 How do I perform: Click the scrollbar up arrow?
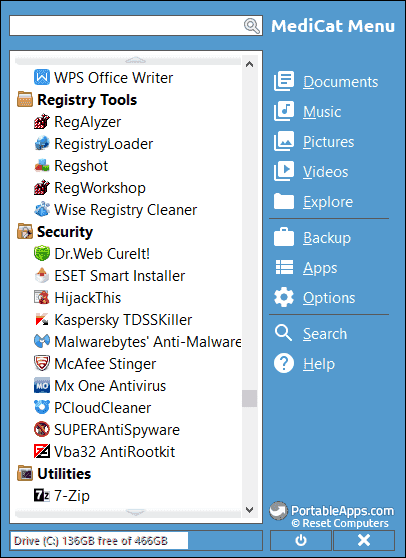click(249, 64)
